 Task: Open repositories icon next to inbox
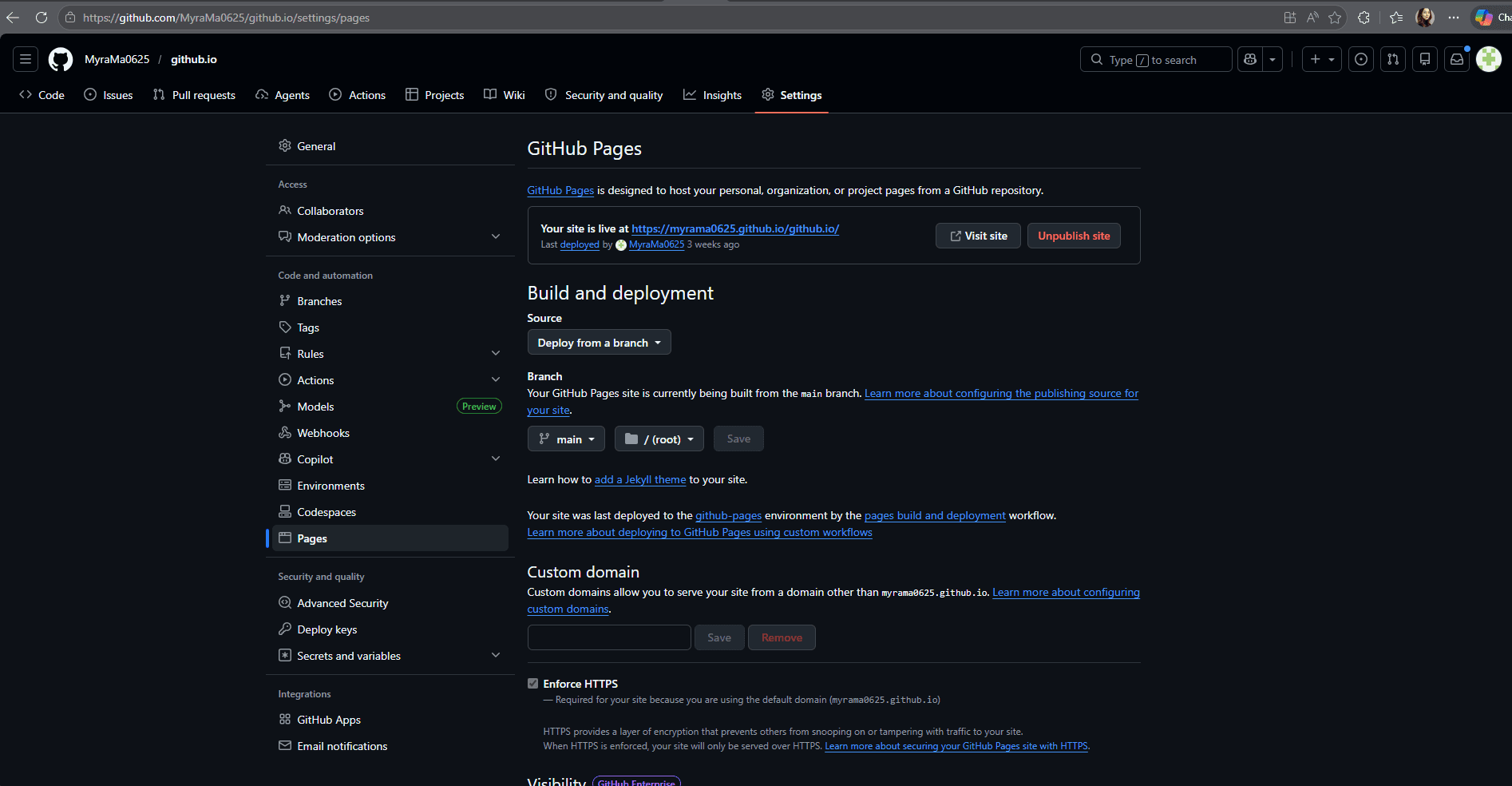pos(1425,59)
